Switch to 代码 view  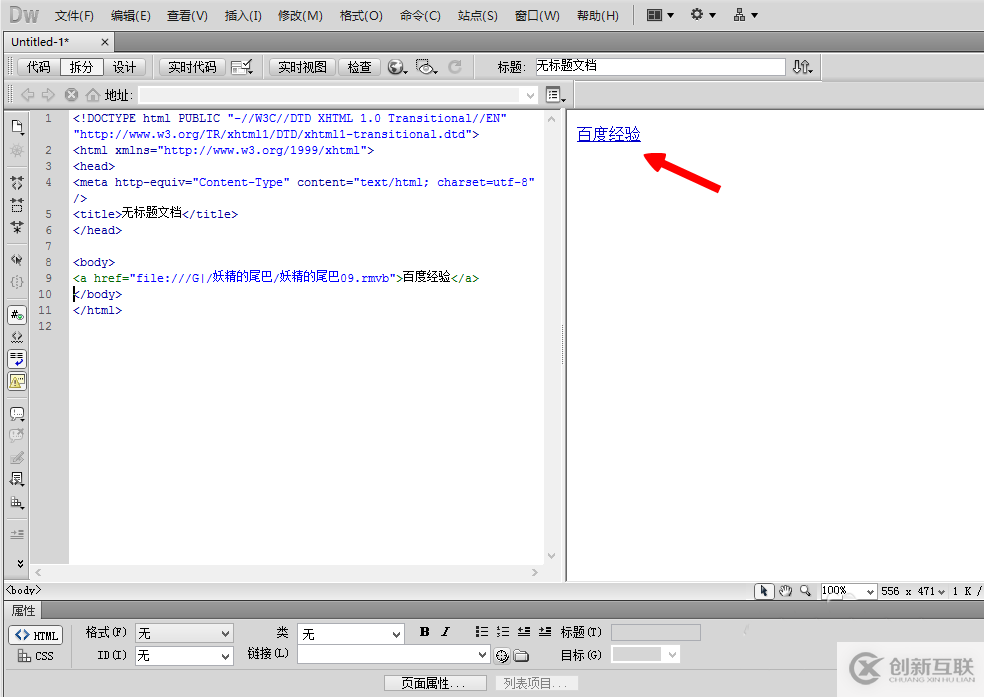38,67
